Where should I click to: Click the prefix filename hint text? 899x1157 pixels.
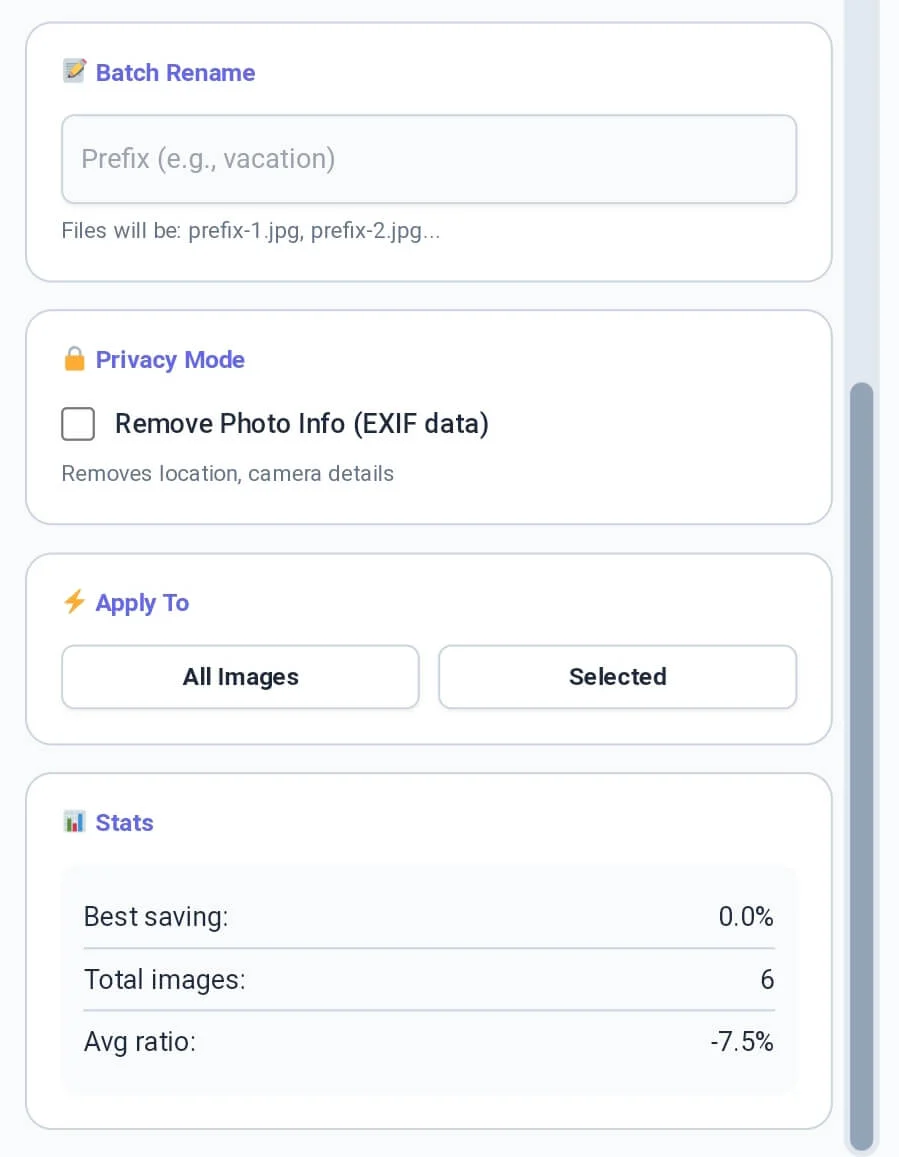click(x=250, y=230)
